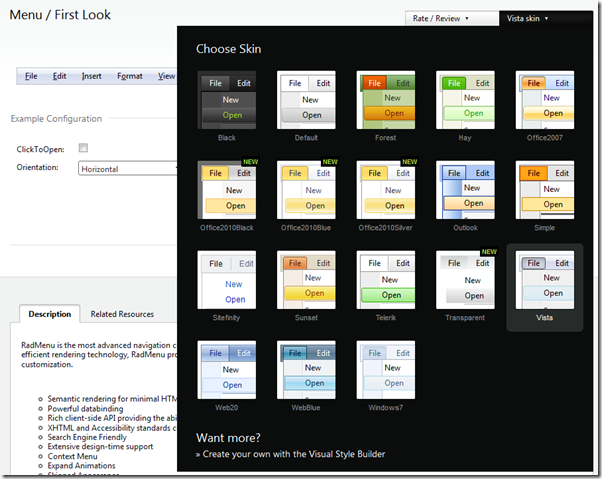Screen dimensions: 602x479
Task: Open the File menu
Action: 31,76
